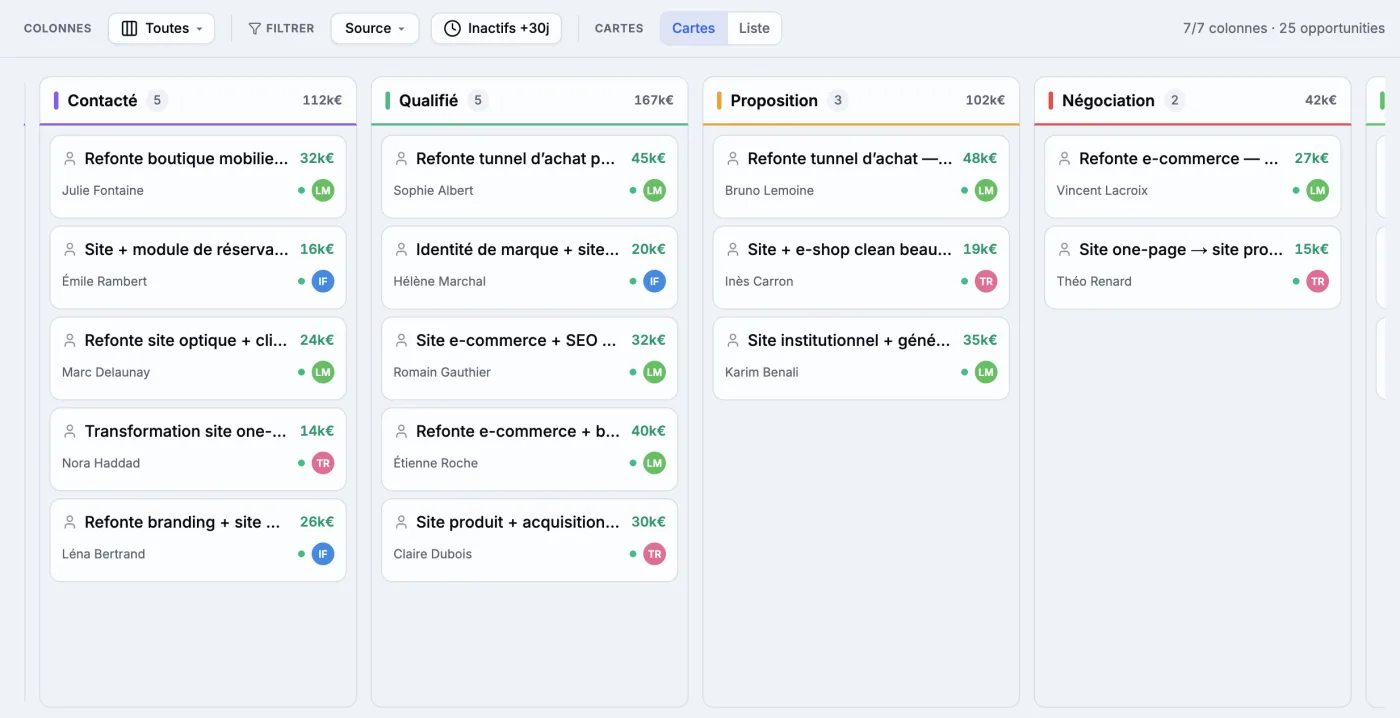Viewport: 1400px width, 718px height.
Task: Click the Proposition column header
Action: click(861, 100)
